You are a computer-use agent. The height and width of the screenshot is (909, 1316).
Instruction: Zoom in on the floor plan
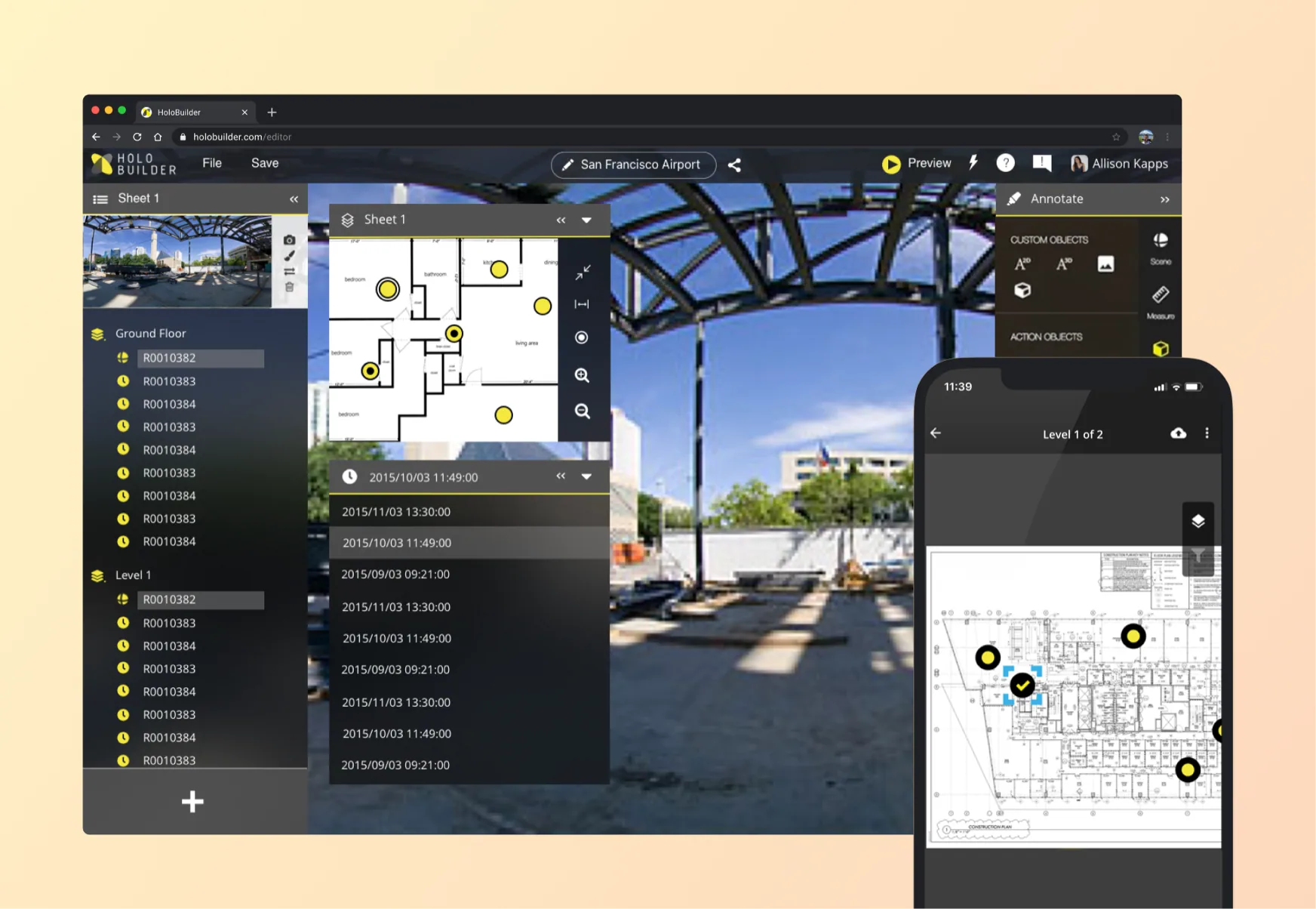pyautogui.click(x=582, y=375)
